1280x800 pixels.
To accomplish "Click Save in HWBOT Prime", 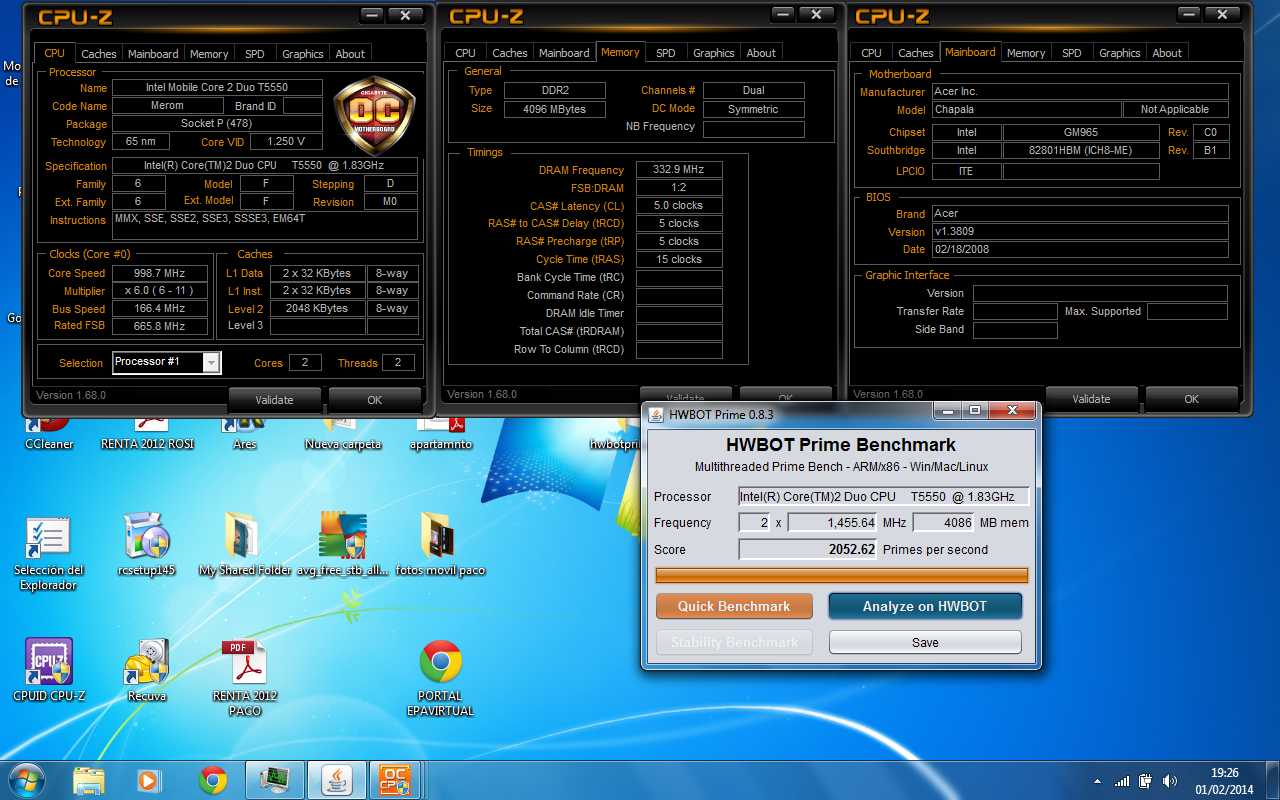I will [x=925, y=642].
